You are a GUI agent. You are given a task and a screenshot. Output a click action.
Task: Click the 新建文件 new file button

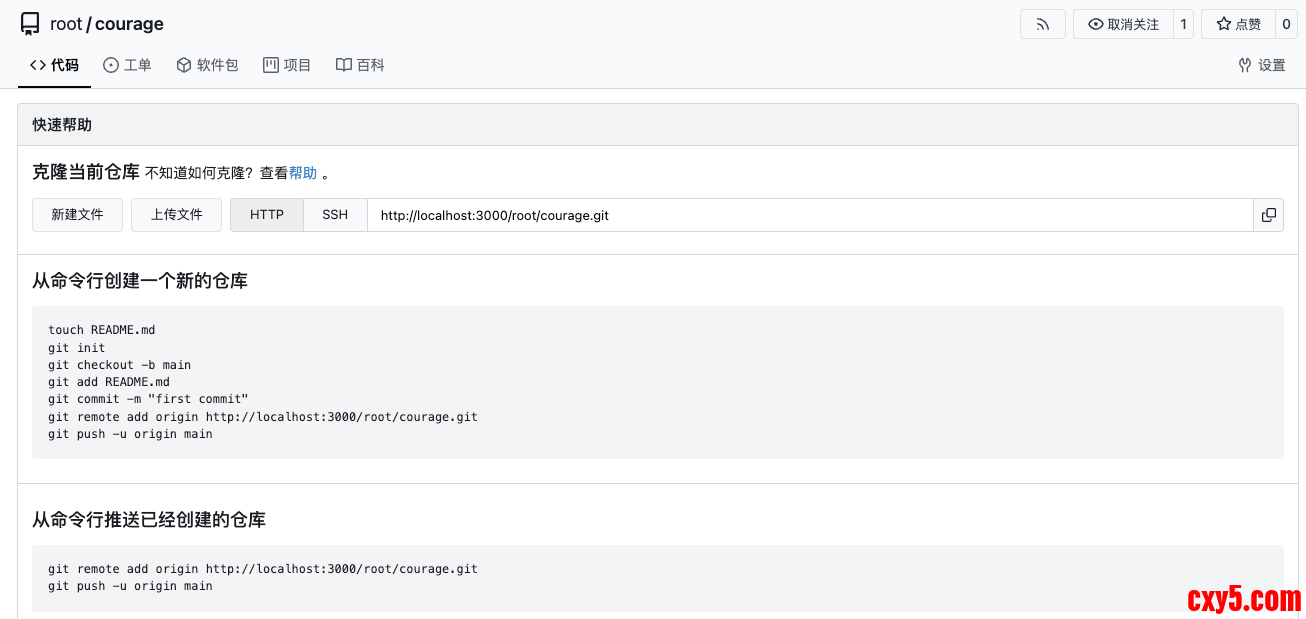[x=77, y=215]
